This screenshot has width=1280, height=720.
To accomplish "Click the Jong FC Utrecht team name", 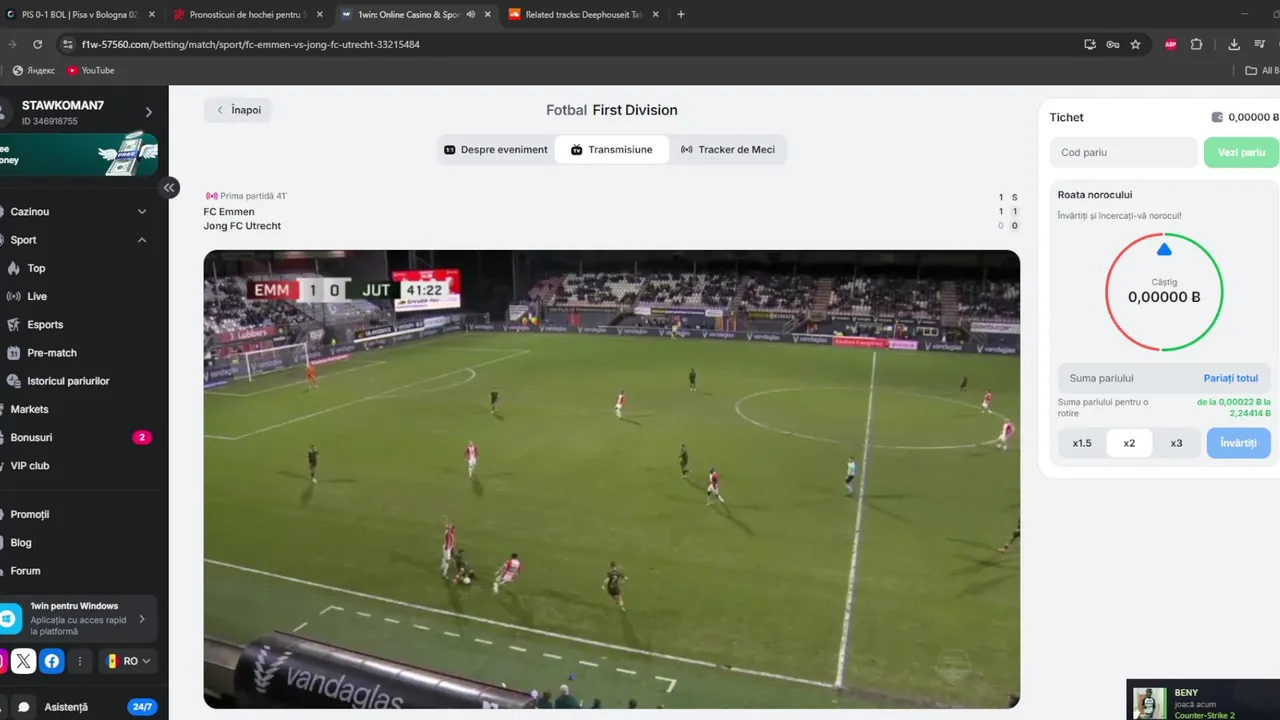I will point(242,226).
